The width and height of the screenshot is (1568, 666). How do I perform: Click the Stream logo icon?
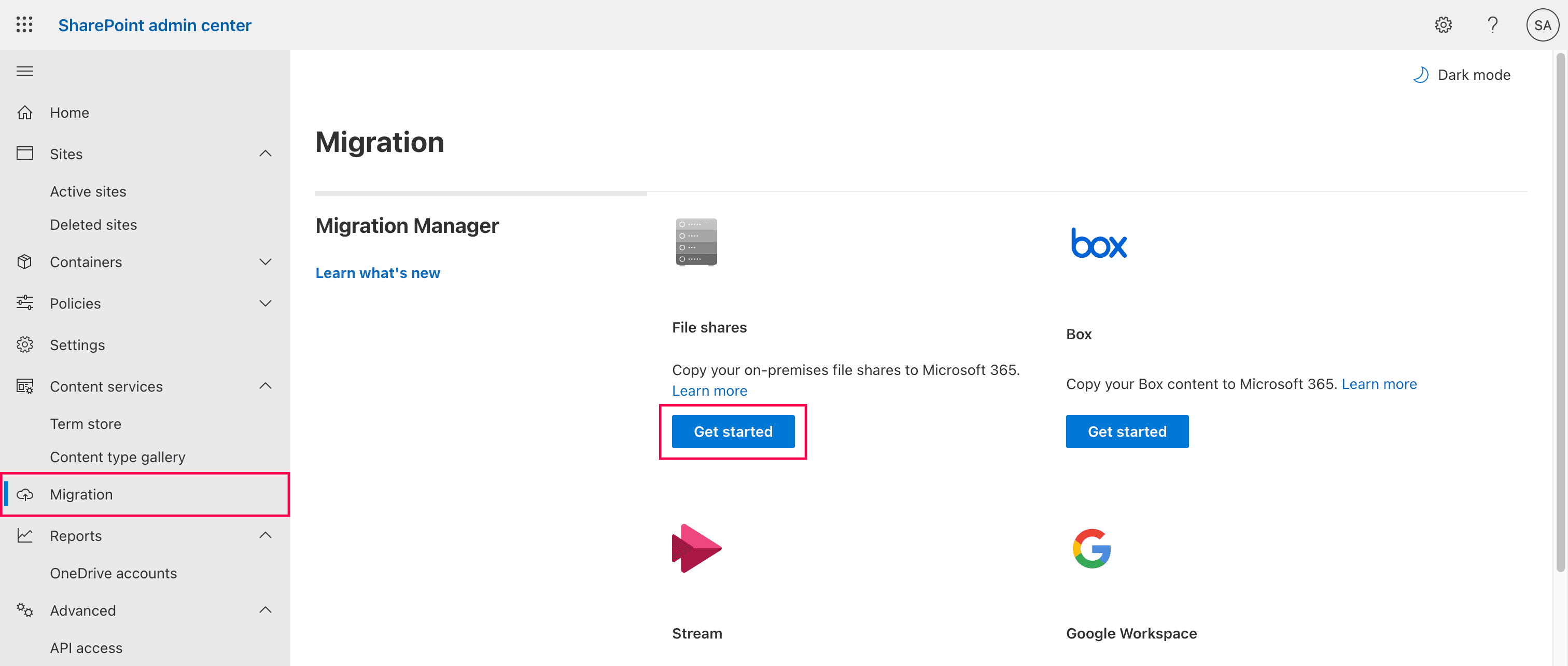point(696,548)
